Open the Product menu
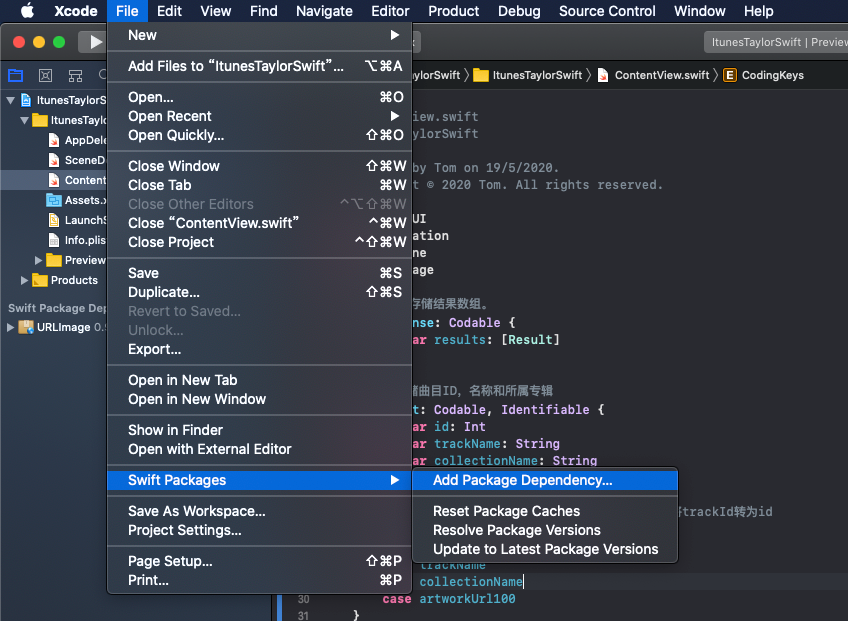This screenshot has width=848, height=621. [x=454, y=11]
